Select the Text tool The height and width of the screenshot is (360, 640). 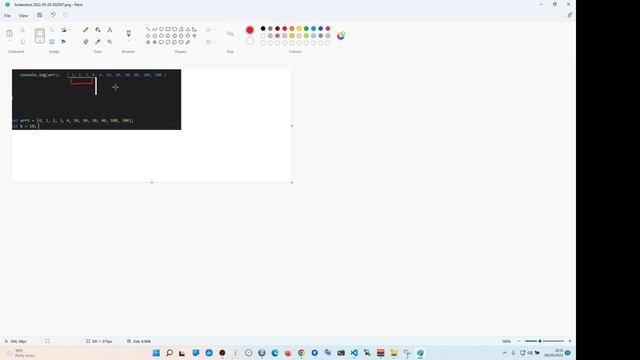(x=110, y=30)
